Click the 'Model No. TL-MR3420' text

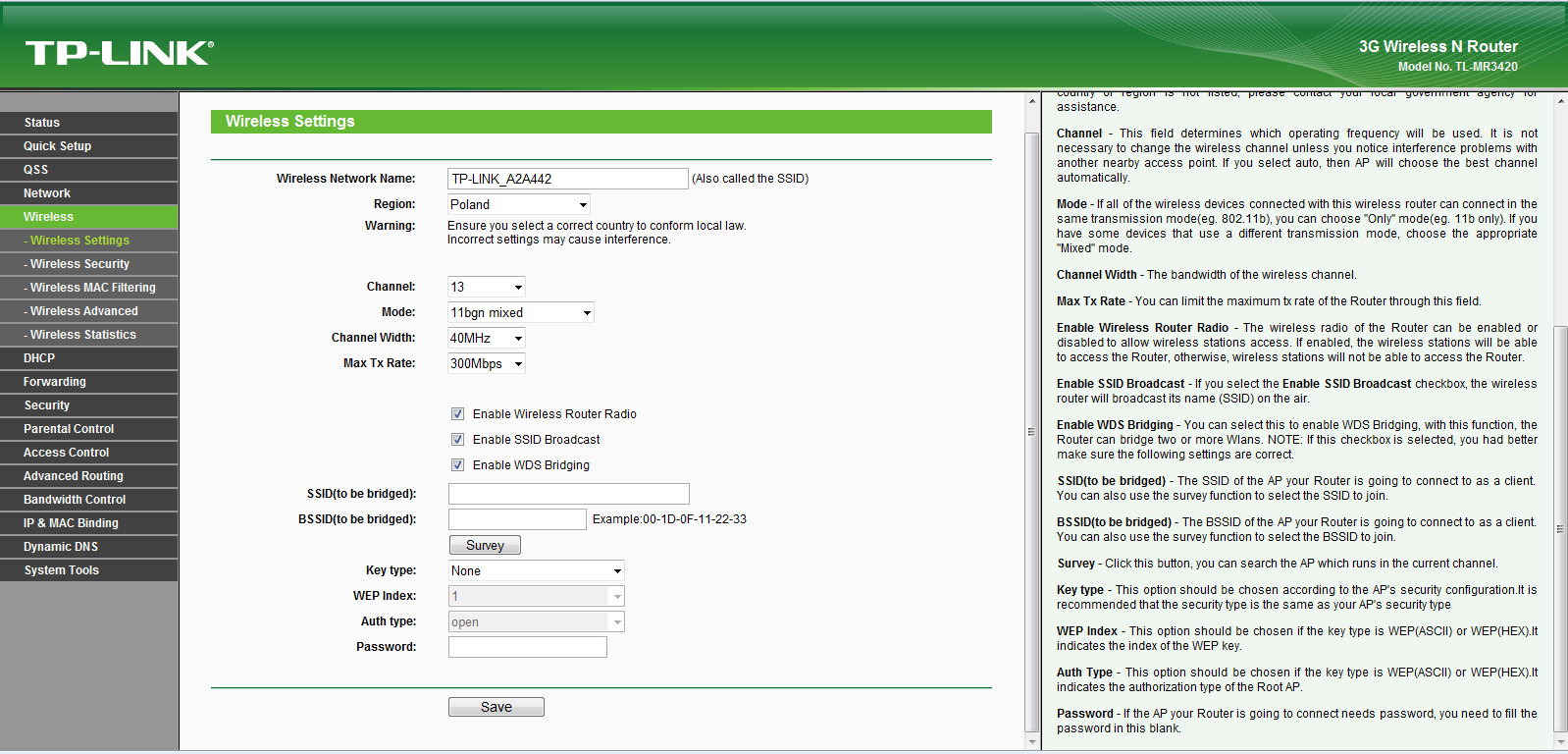1457,67
